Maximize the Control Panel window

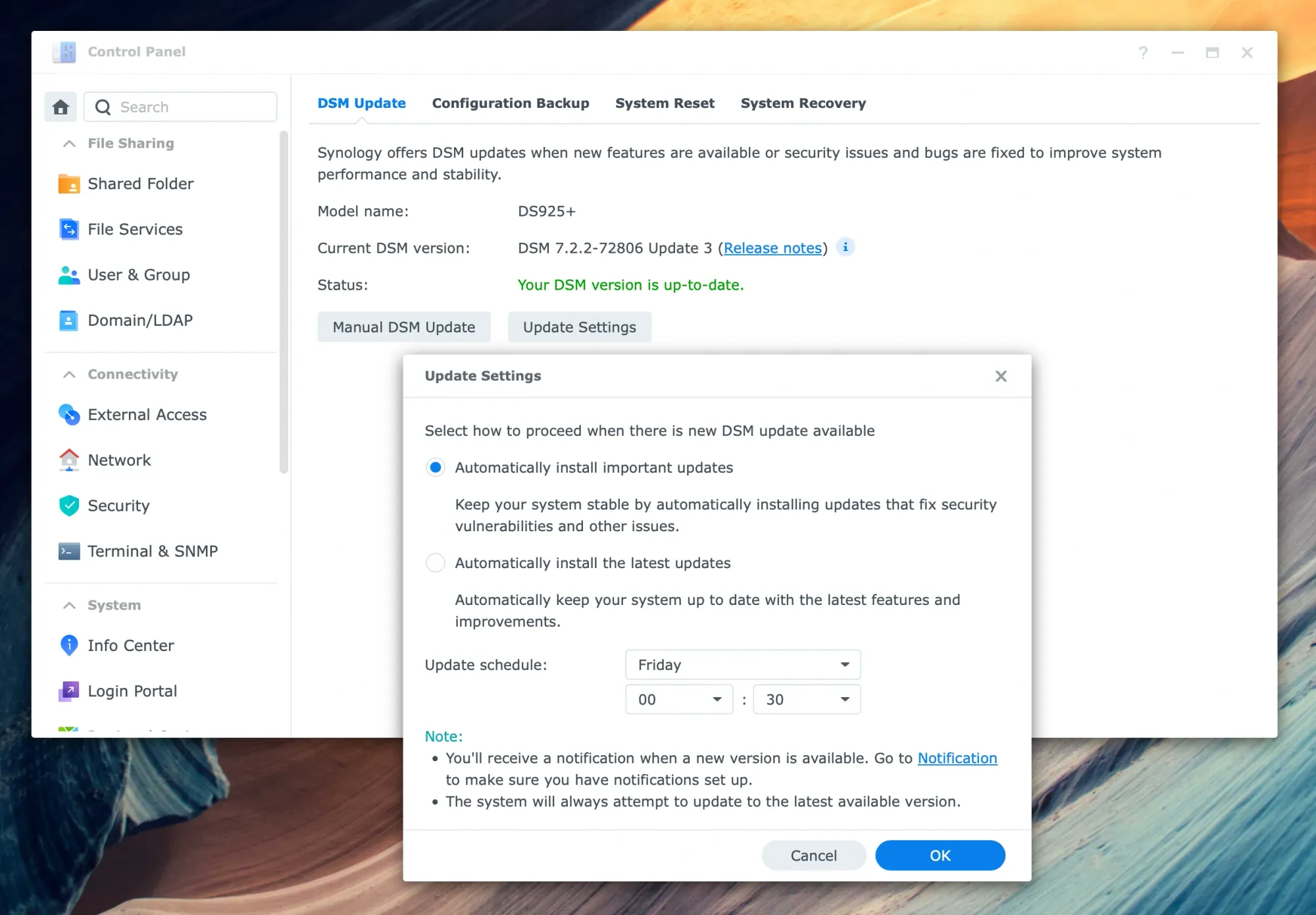(1212, 52)
